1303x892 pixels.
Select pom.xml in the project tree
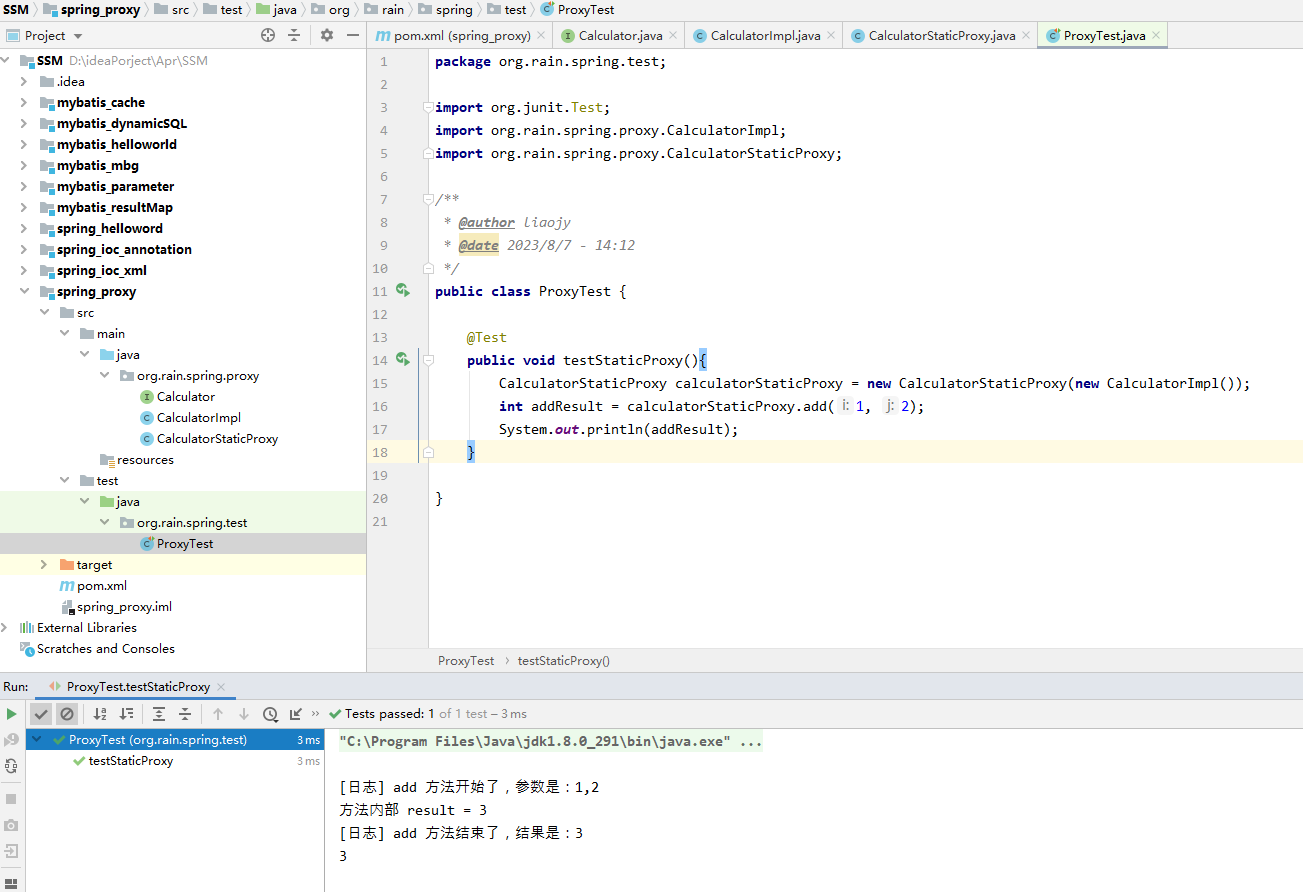(93, 586)
